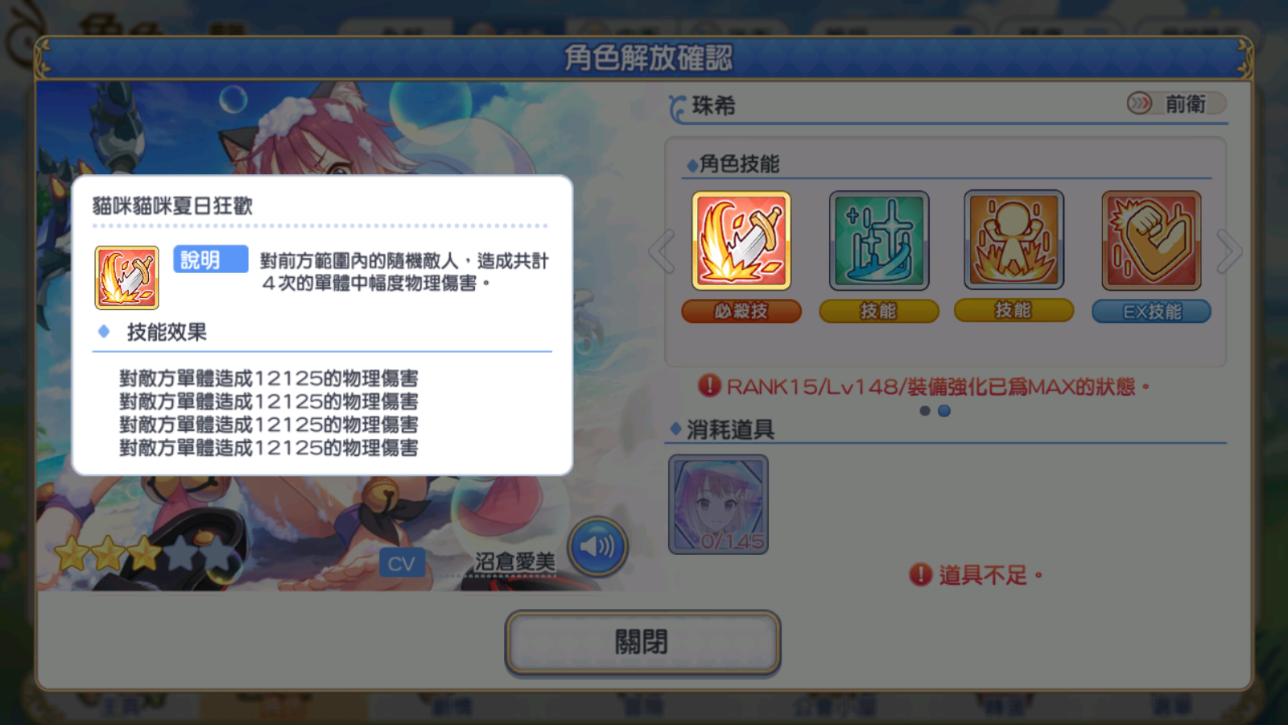Select the EX技能 flexing arm icon
1288x725 pixels.
1151,241
